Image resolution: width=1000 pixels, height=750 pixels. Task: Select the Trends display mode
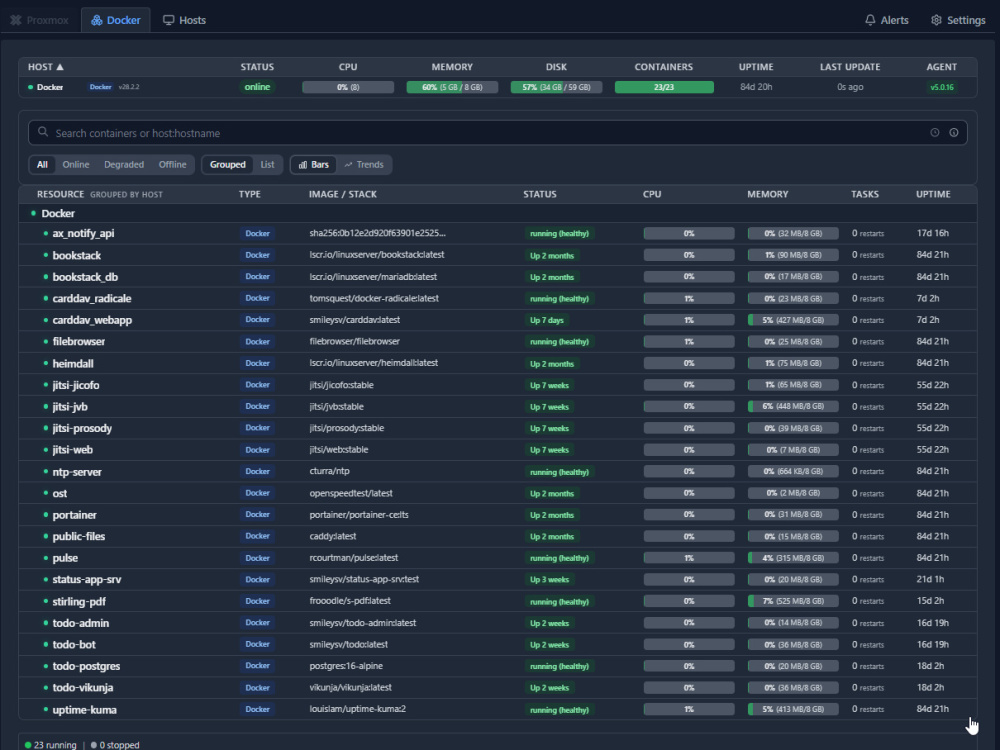pos(364,165)
